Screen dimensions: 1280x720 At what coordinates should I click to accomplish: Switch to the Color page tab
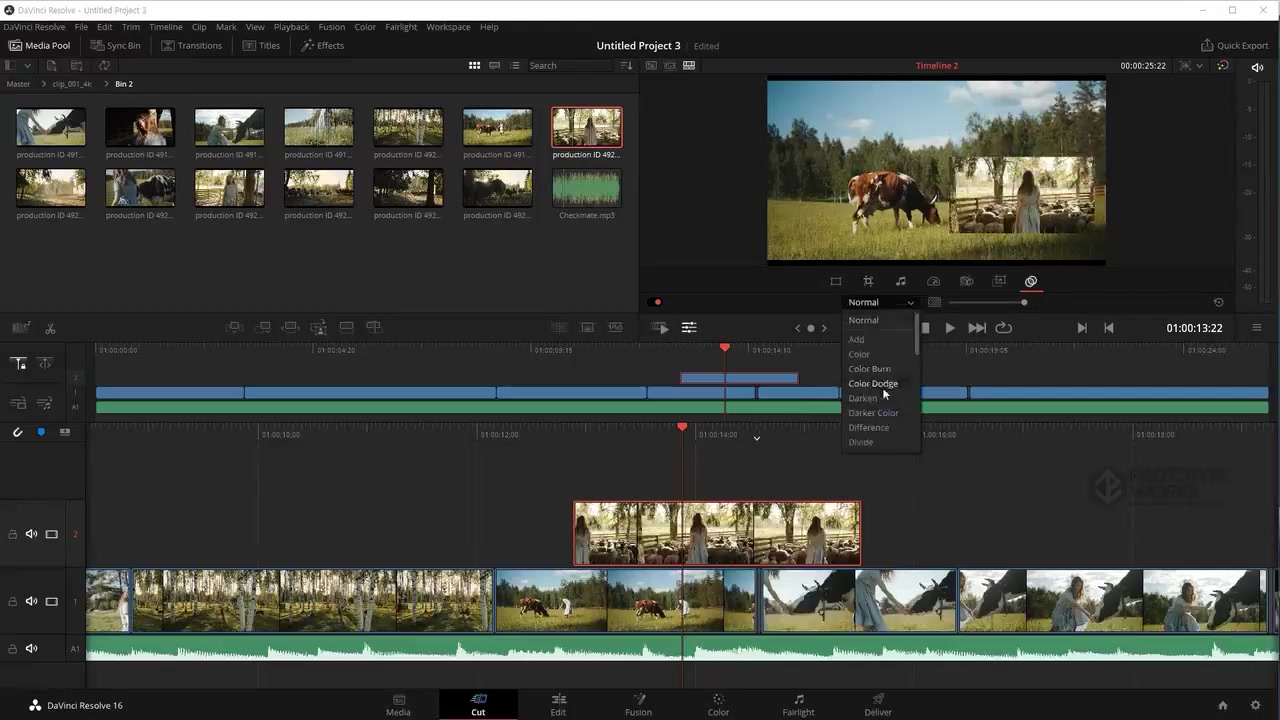(718, 705)
